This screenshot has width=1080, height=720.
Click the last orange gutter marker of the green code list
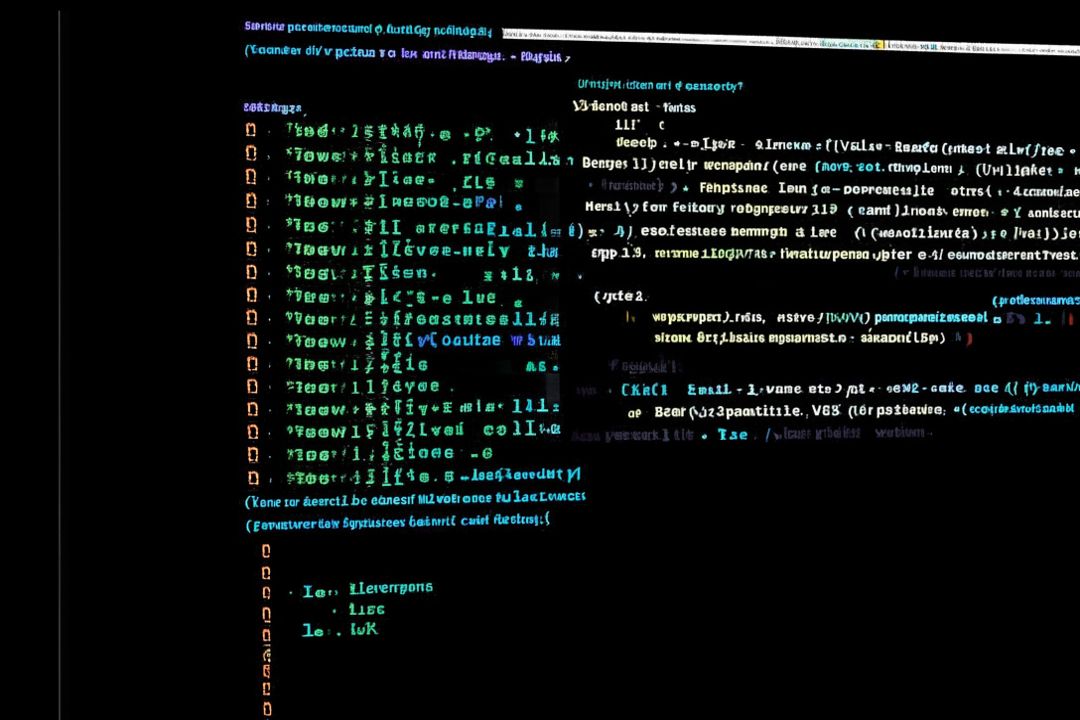coord(252,478)
